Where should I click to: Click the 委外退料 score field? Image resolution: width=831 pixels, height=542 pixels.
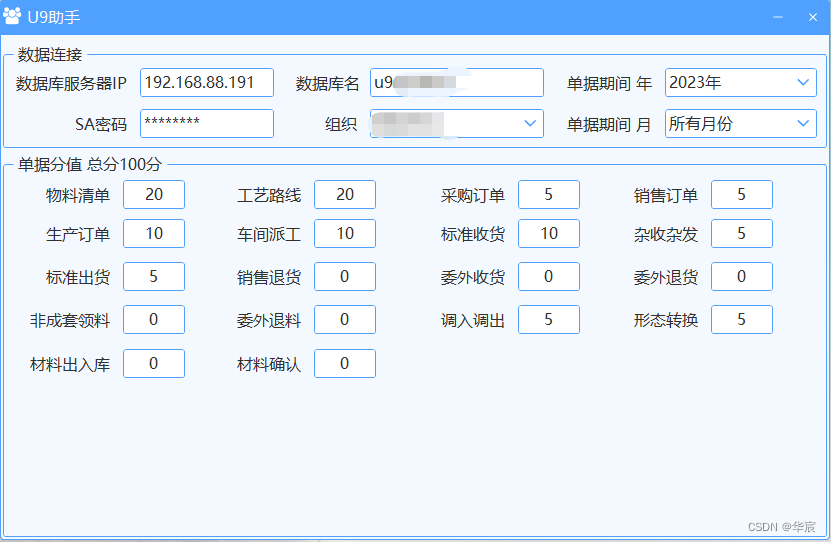344,319
